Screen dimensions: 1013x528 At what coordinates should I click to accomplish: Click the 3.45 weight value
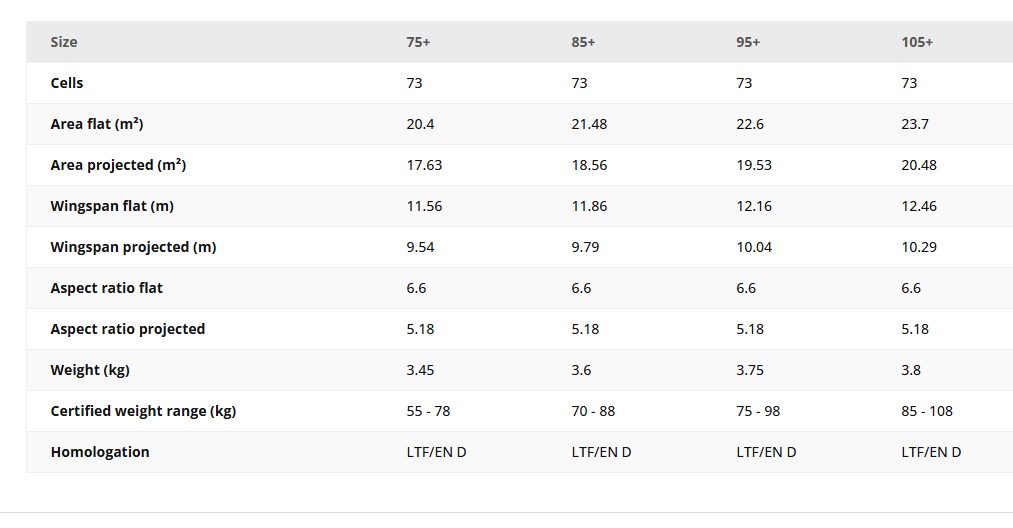click(x=420, y=370)
